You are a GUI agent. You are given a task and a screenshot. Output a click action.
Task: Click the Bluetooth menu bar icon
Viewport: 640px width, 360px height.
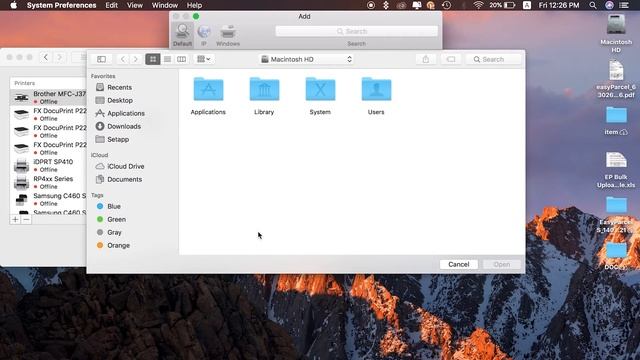point(386,5)
